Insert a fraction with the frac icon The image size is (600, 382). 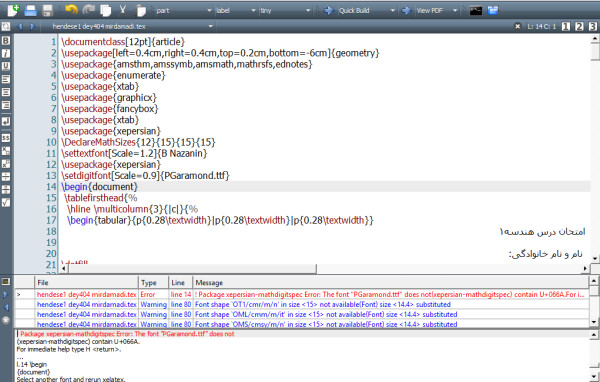click(x=6, y=176)
